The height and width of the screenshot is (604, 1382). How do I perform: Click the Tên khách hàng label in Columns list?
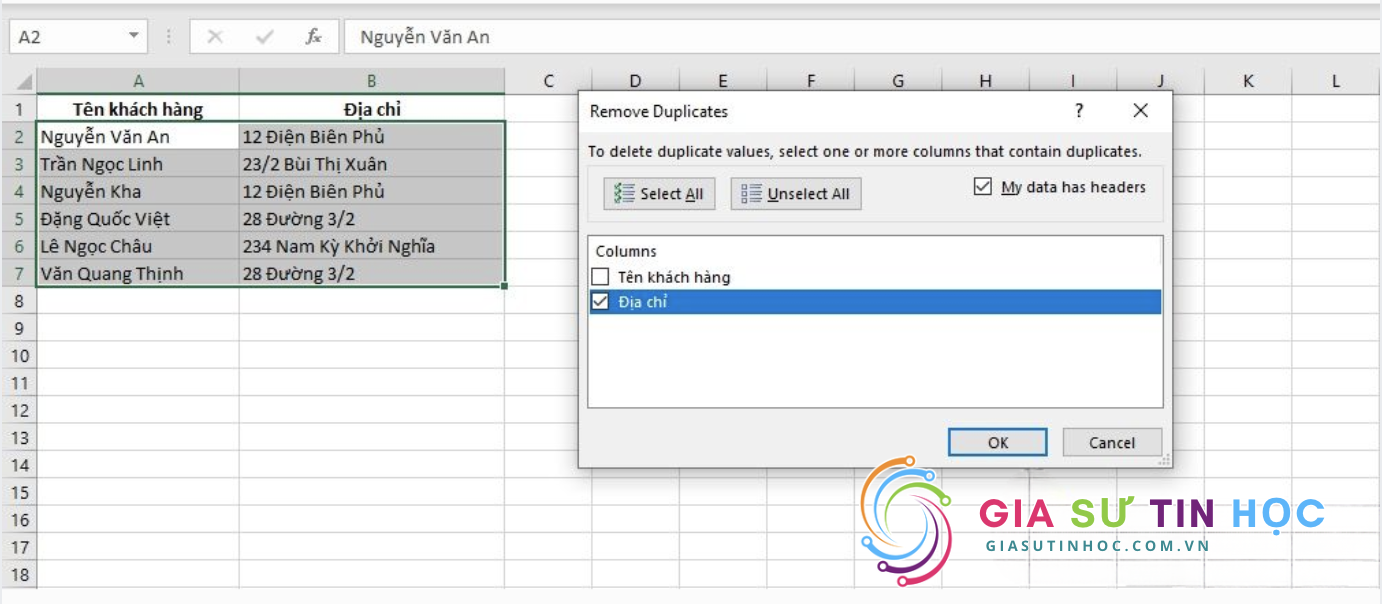674,277
